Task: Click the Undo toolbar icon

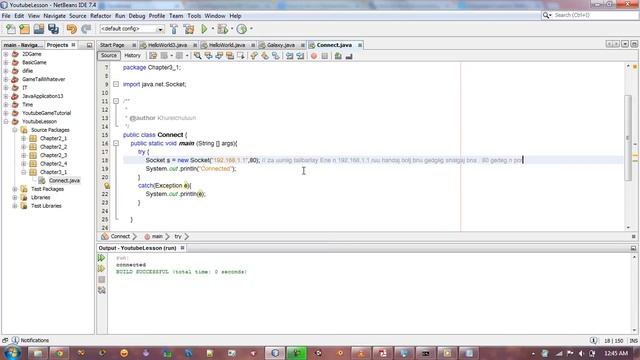Action: tap(71, 29)
